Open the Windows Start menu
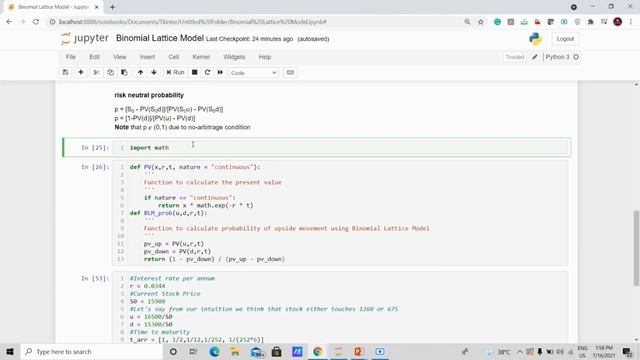Screen dimensions: 640x360 click(x=10, y=351)
